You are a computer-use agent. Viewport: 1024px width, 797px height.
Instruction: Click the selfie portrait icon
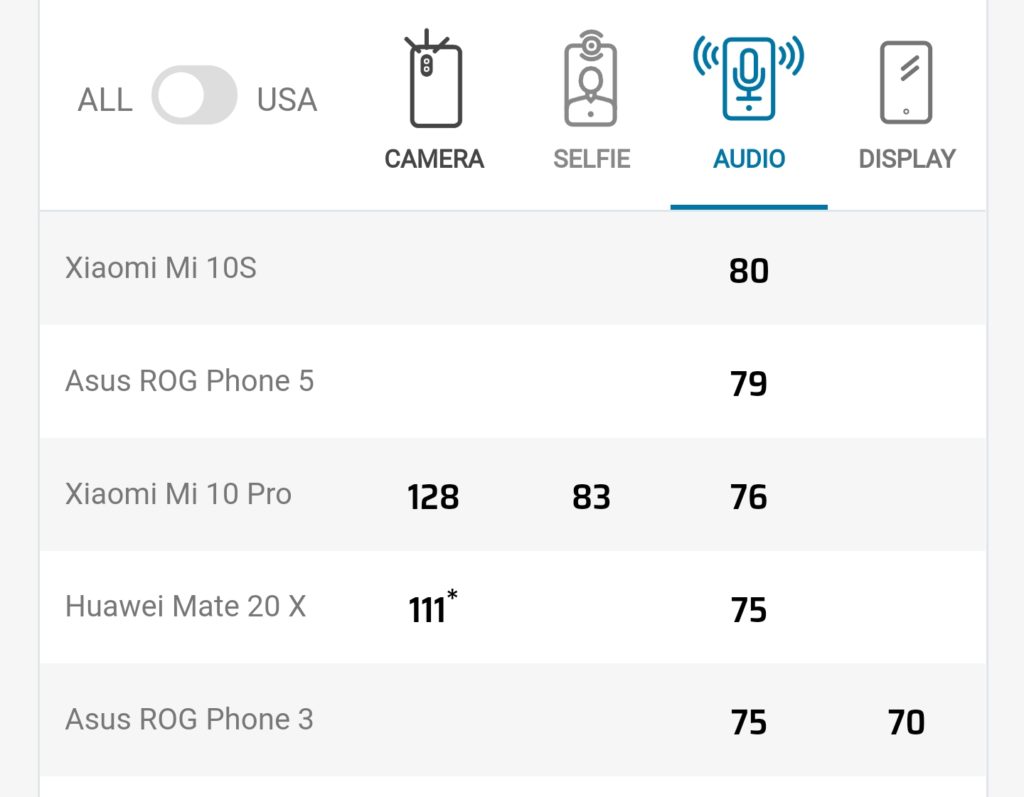(592, 80)
